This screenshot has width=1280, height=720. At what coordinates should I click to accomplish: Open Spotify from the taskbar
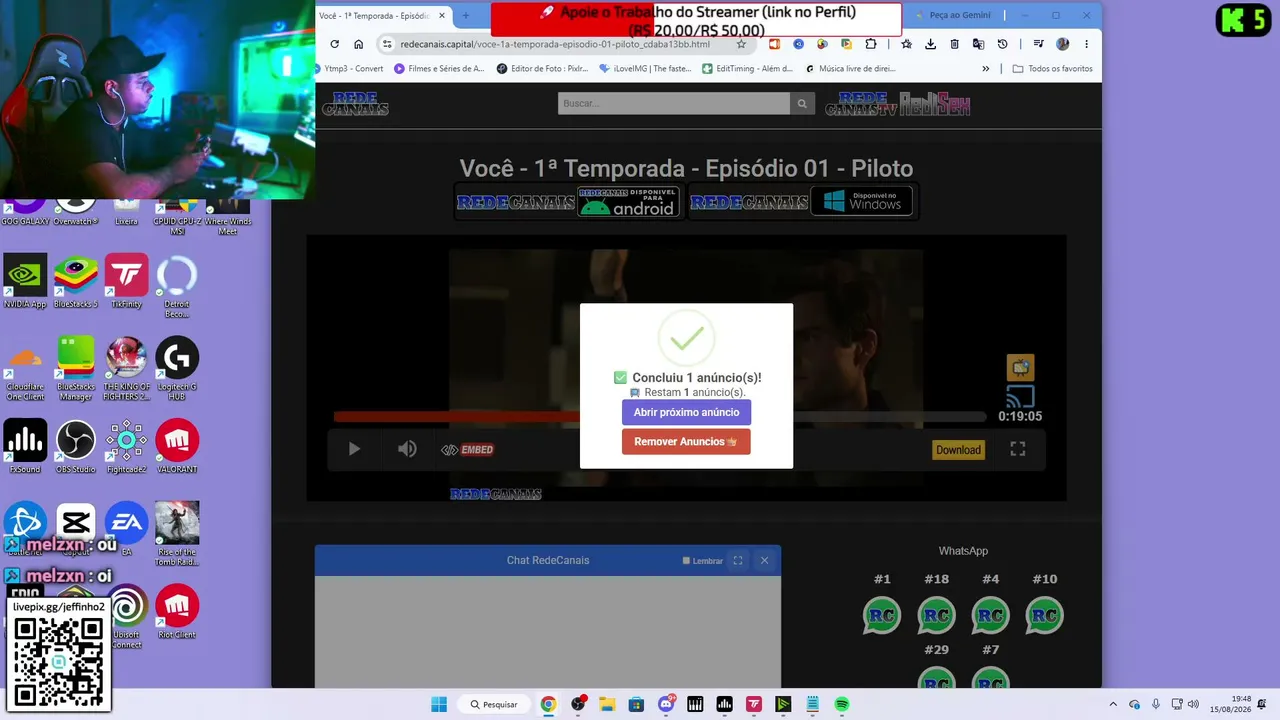coord(842,705)
